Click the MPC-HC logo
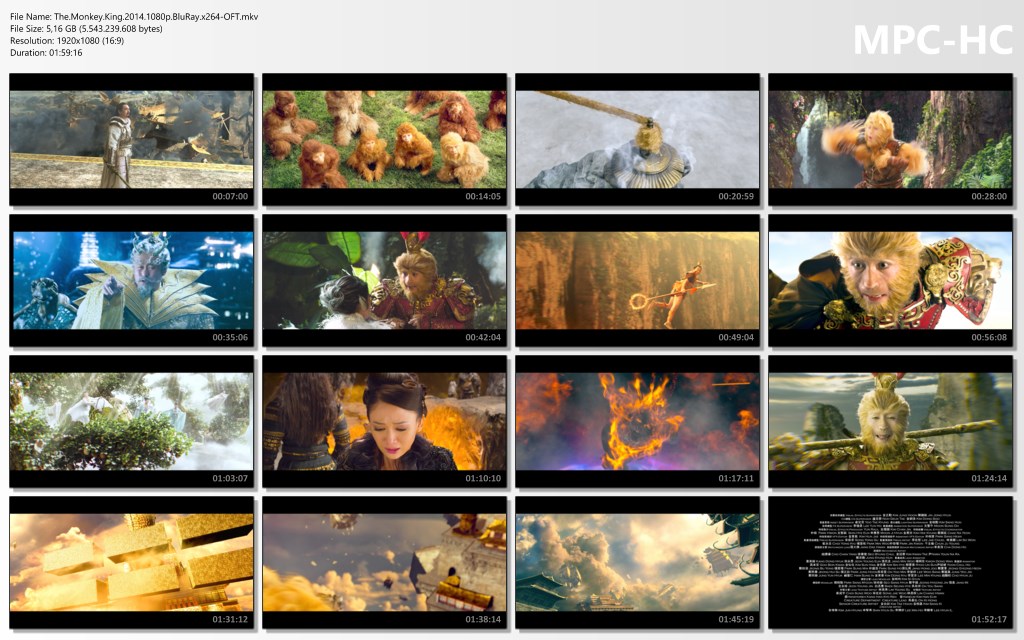Viewport: 1024px width, 640px height. pyautogui.click(x=932, y=39)
